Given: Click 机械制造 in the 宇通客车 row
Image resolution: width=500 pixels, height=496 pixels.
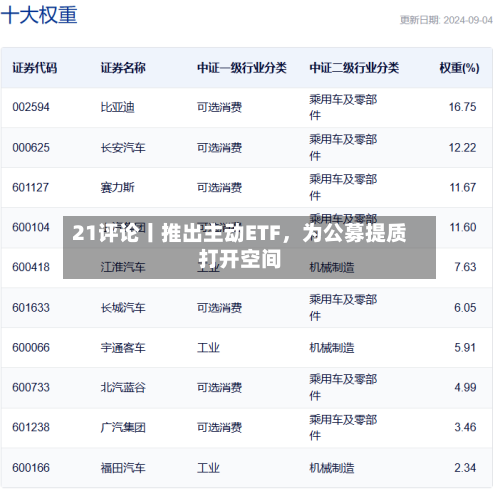Looking at the screenshot, I should coord(332,348).
